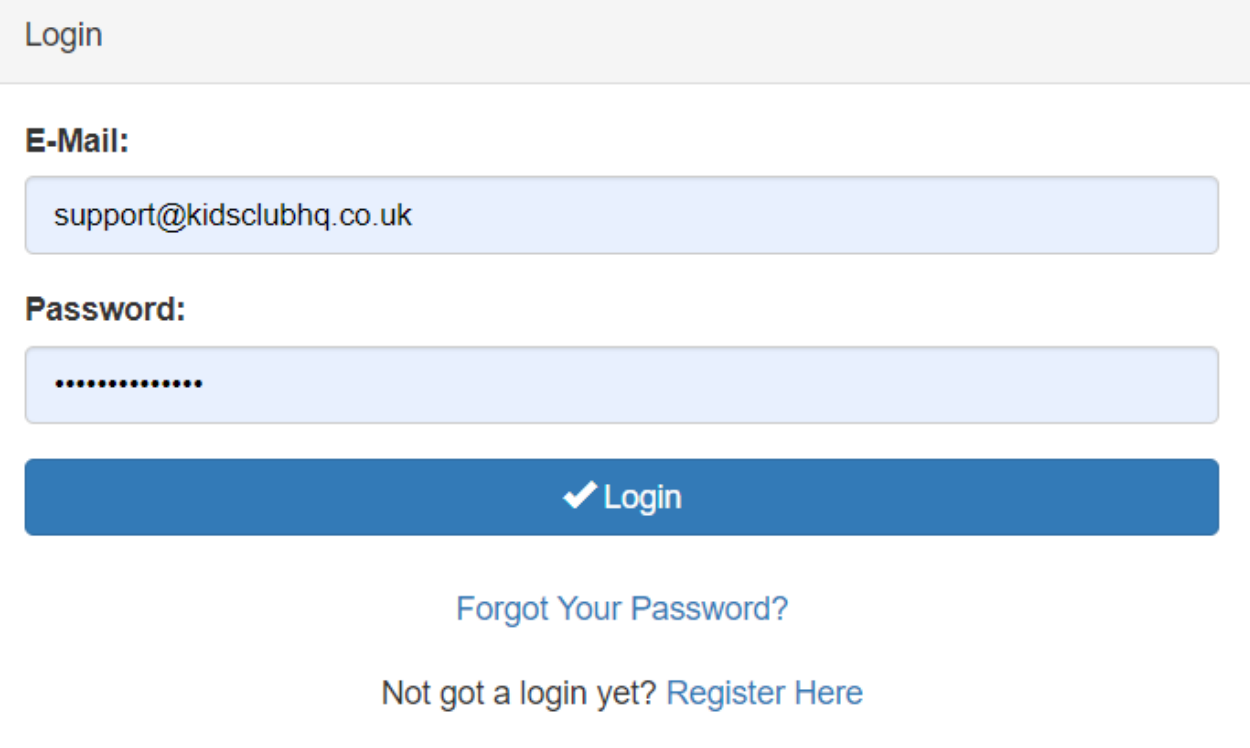Click the gray Login header bar
The height and width of the screenshot is (748, 1250).
click(x=625, y=41)
